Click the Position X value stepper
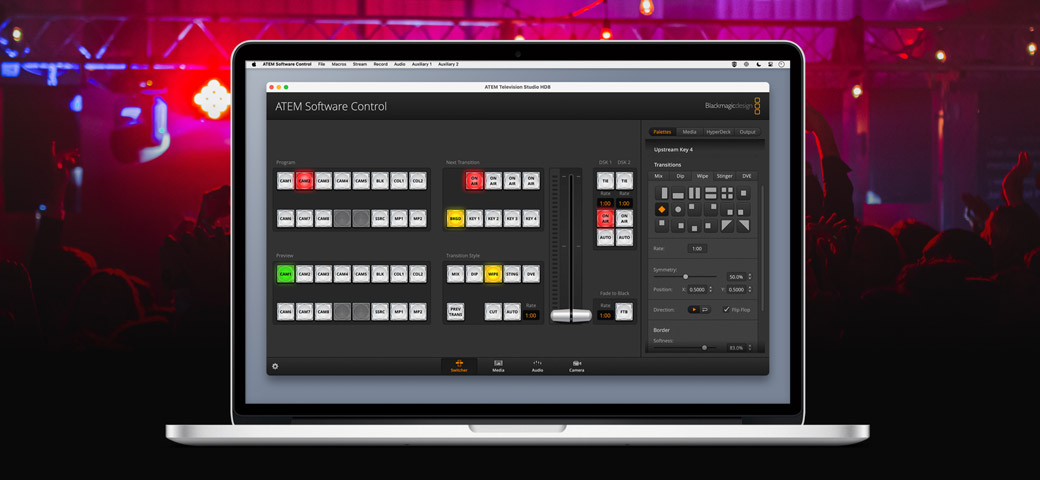This screenshot has width=1040, height=480. pyautogui.click(x=711, y=290)
